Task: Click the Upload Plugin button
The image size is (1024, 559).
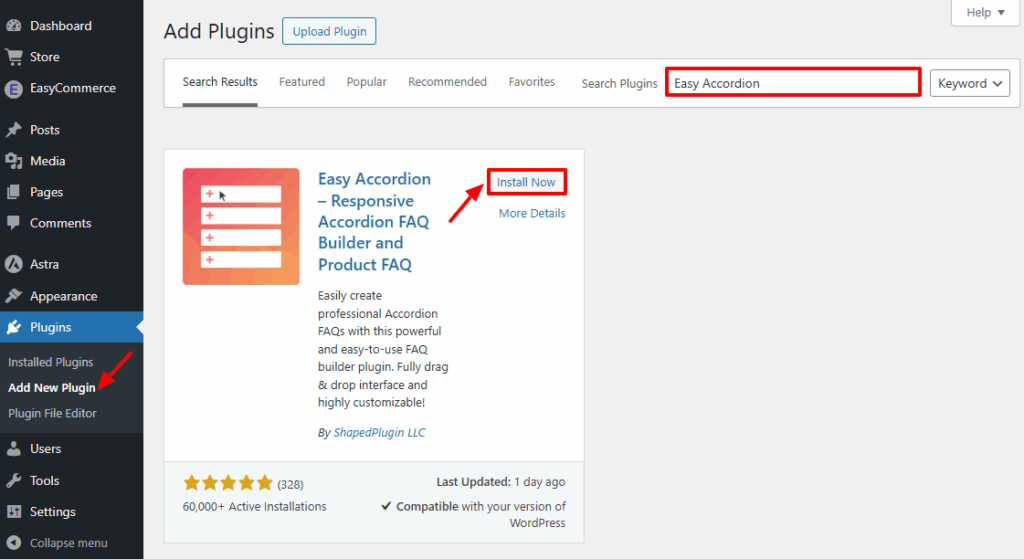Action: (329, 31)
